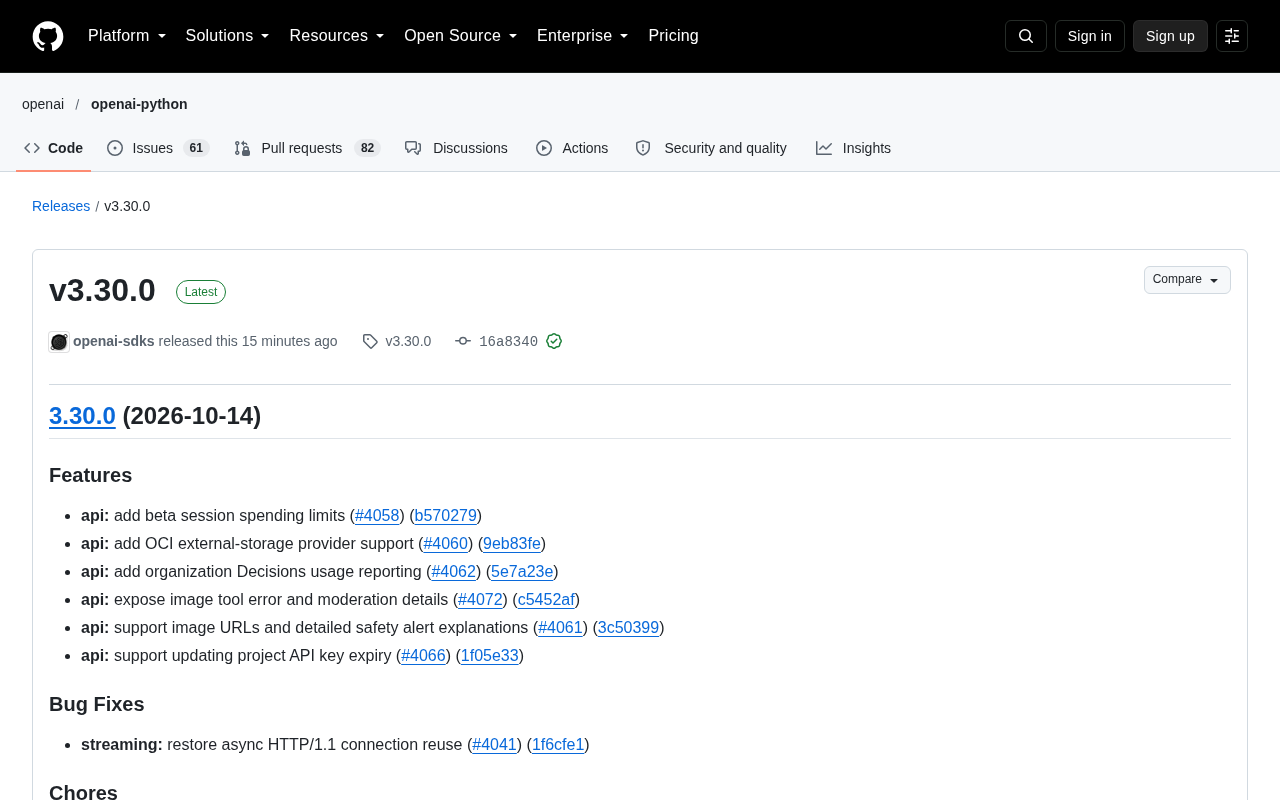Switch to the Issues tab

158,148
